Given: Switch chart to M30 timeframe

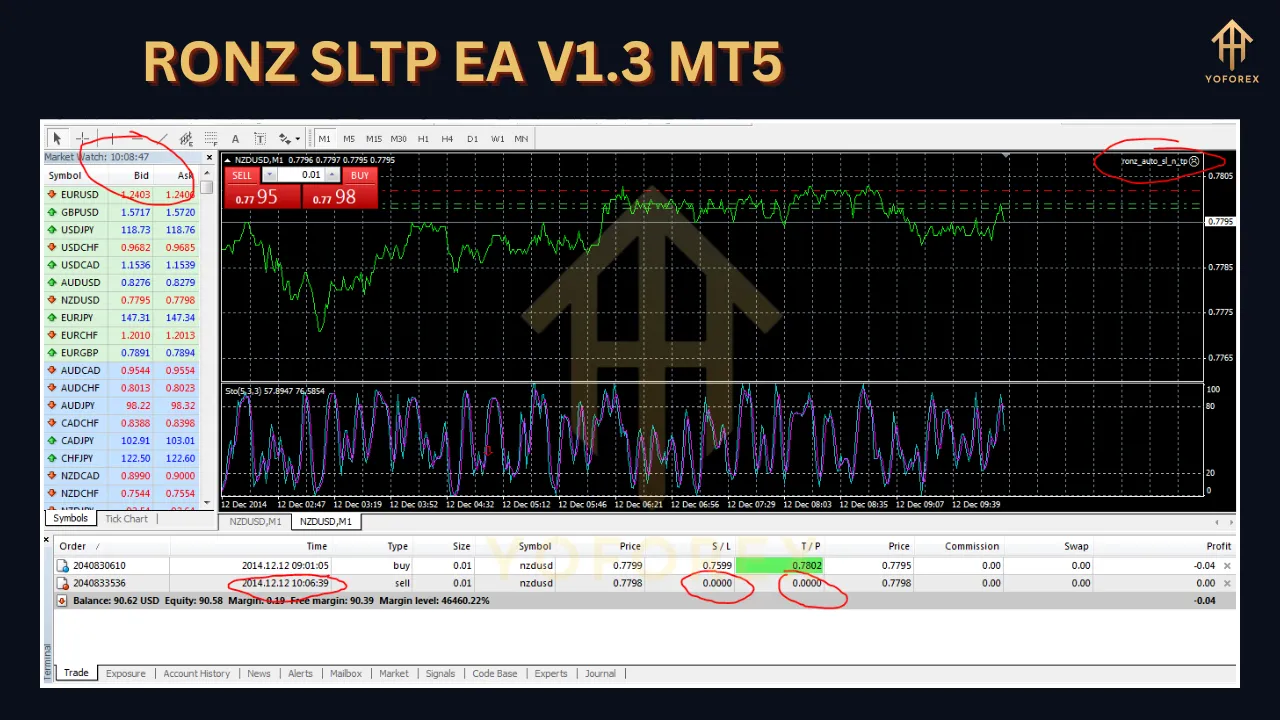Looking at the screenshot, I should (399, 139).
